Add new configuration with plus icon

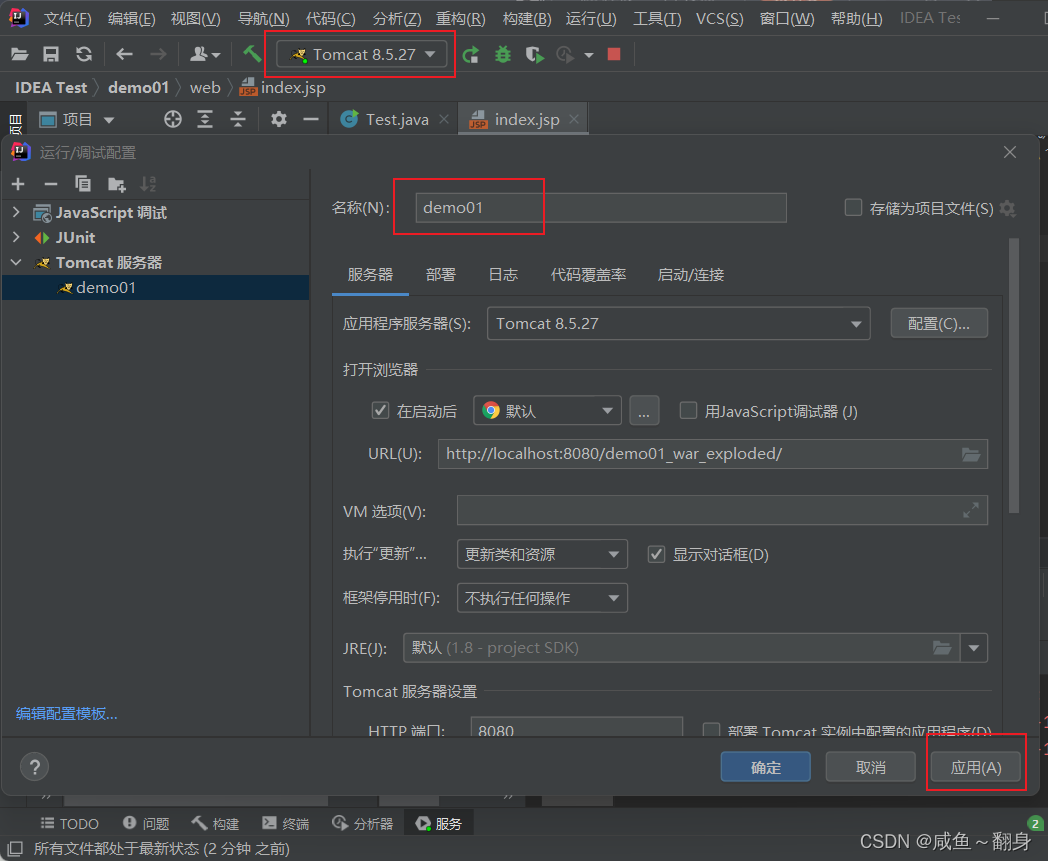(x=18, y=184)
